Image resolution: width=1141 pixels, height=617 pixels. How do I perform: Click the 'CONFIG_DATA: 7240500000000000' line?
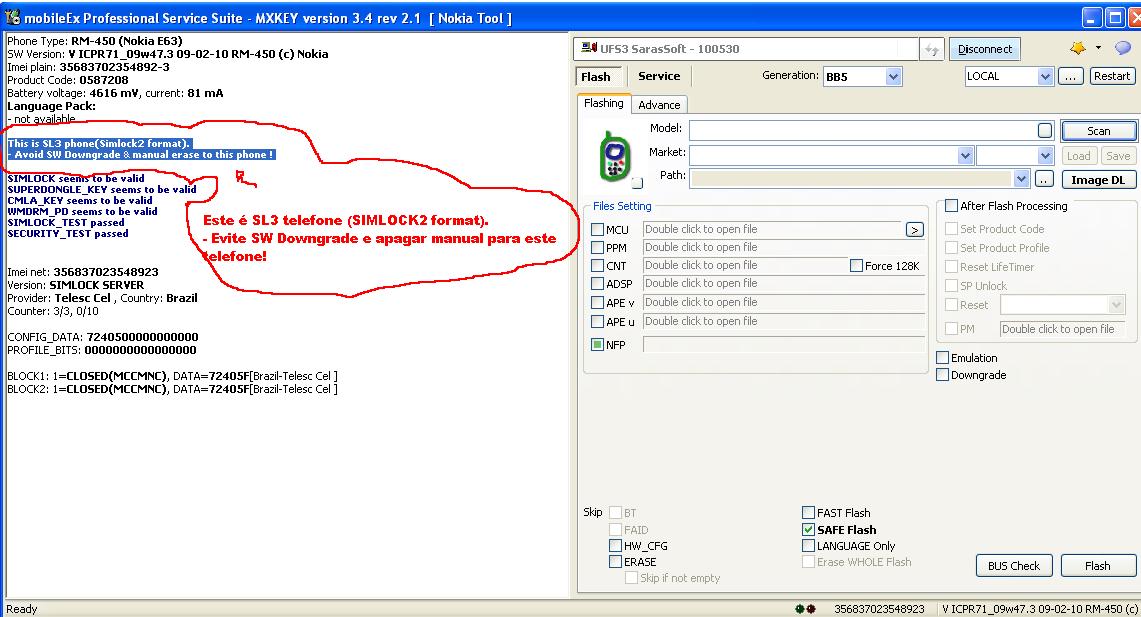[103, 337]
